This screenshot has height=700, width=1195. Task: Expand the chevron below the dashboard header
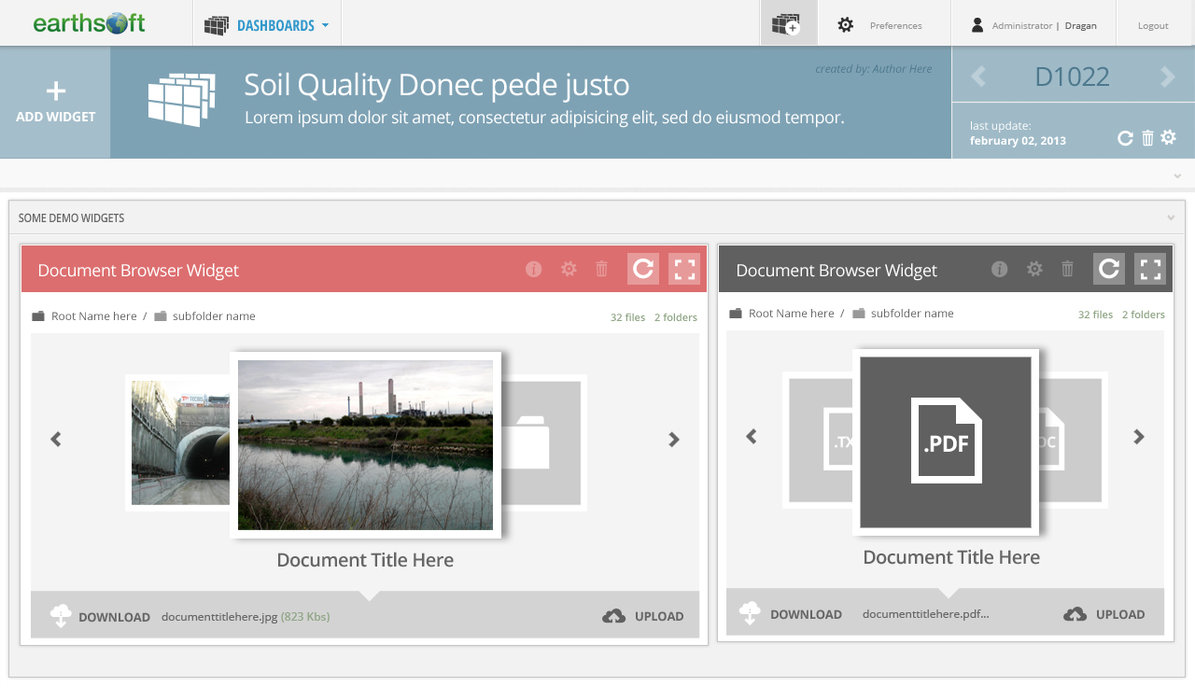coord(1177,176)
